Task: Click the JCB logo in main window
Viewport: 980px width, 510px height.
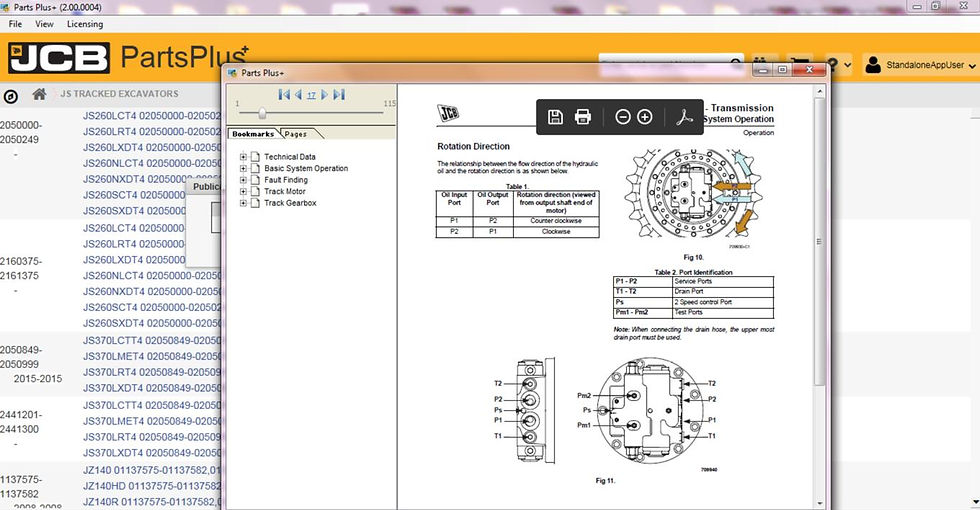Action: [x=59, y=58]
